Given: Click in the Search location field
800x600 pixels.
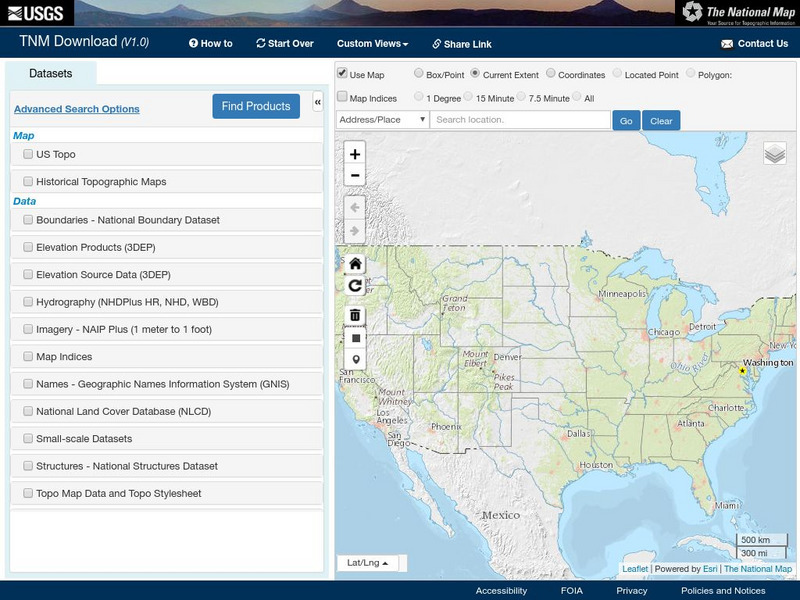Looking at the screenshot, I should pyautogui.click(x=520, y=120).
